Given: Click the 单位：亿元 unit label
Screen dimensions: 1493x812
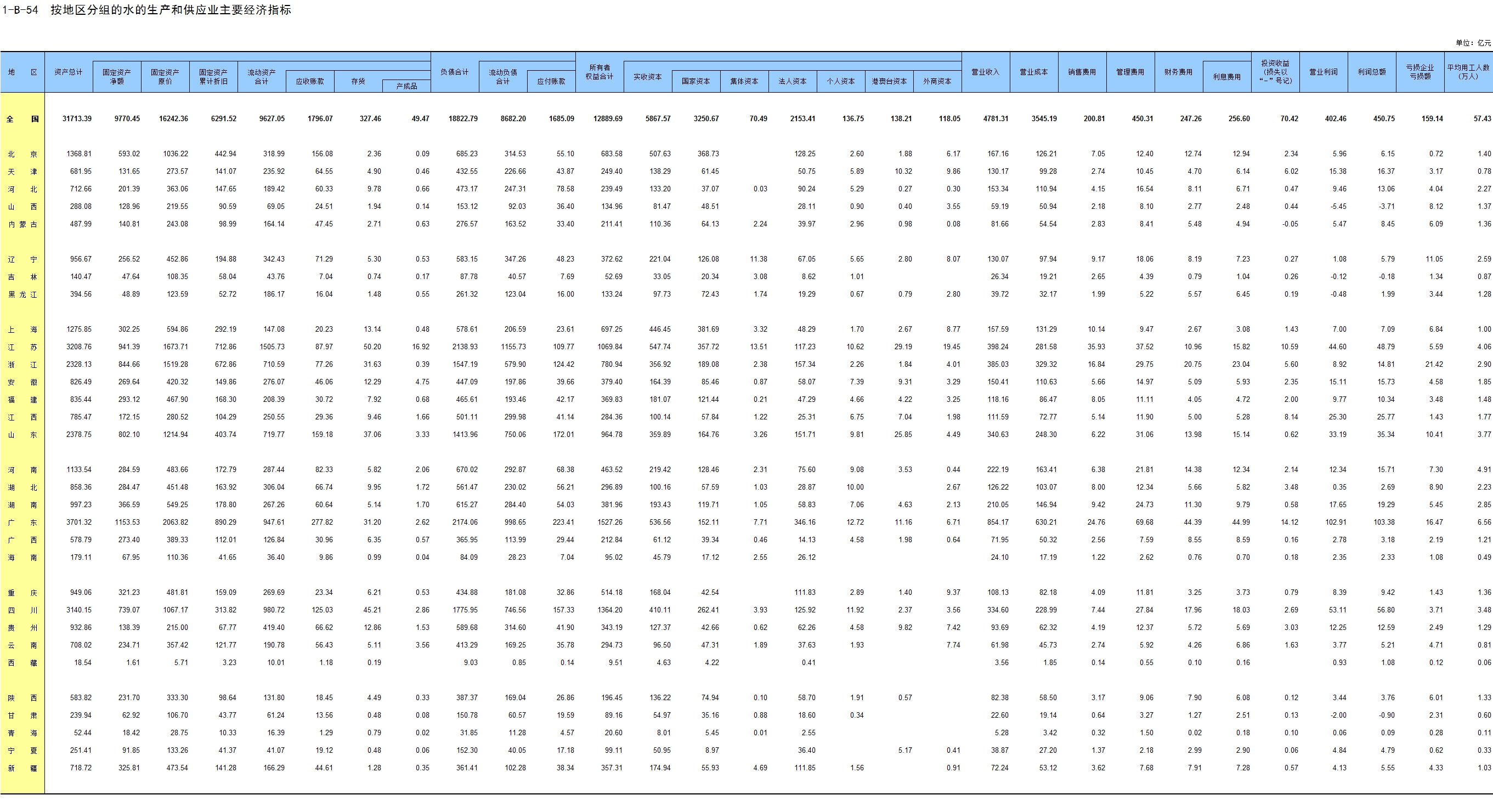Looking at the screenshot, I should (1472, 43).
